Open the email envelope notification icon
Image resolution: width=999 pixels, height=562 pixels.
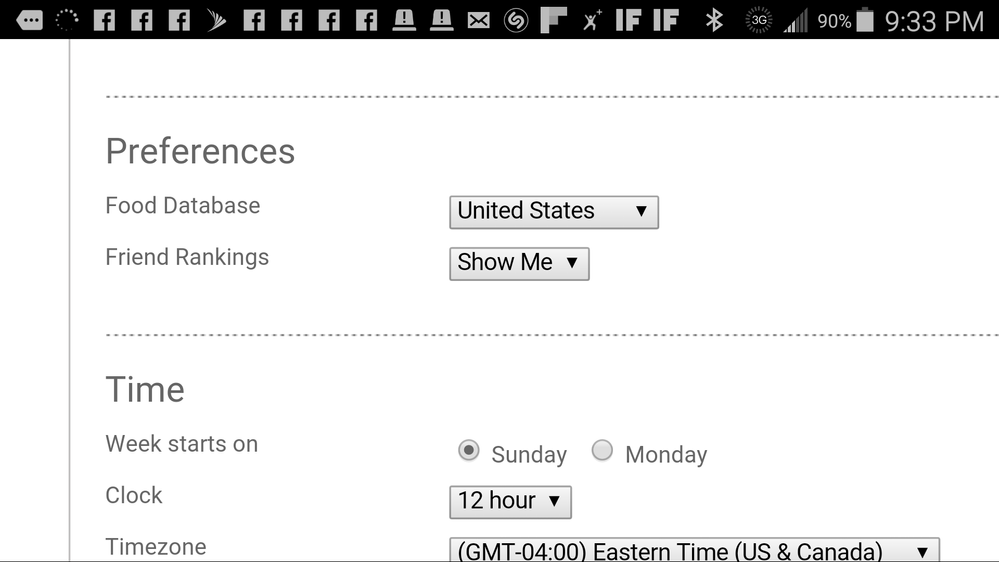478,21
